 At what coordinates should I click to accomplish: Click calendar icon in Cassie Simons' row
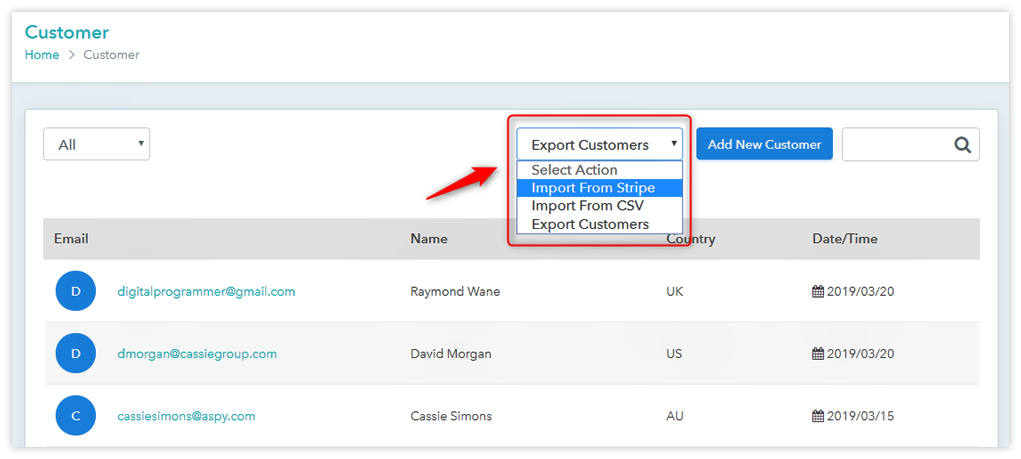tap(818, 416)
